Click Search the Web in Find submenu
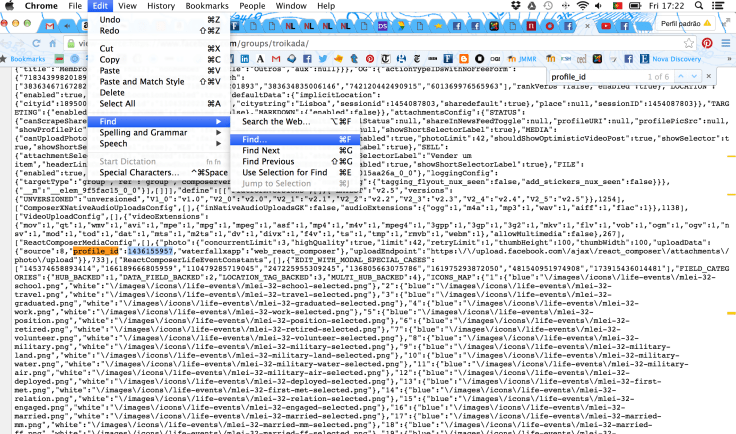 coord(295,122)
